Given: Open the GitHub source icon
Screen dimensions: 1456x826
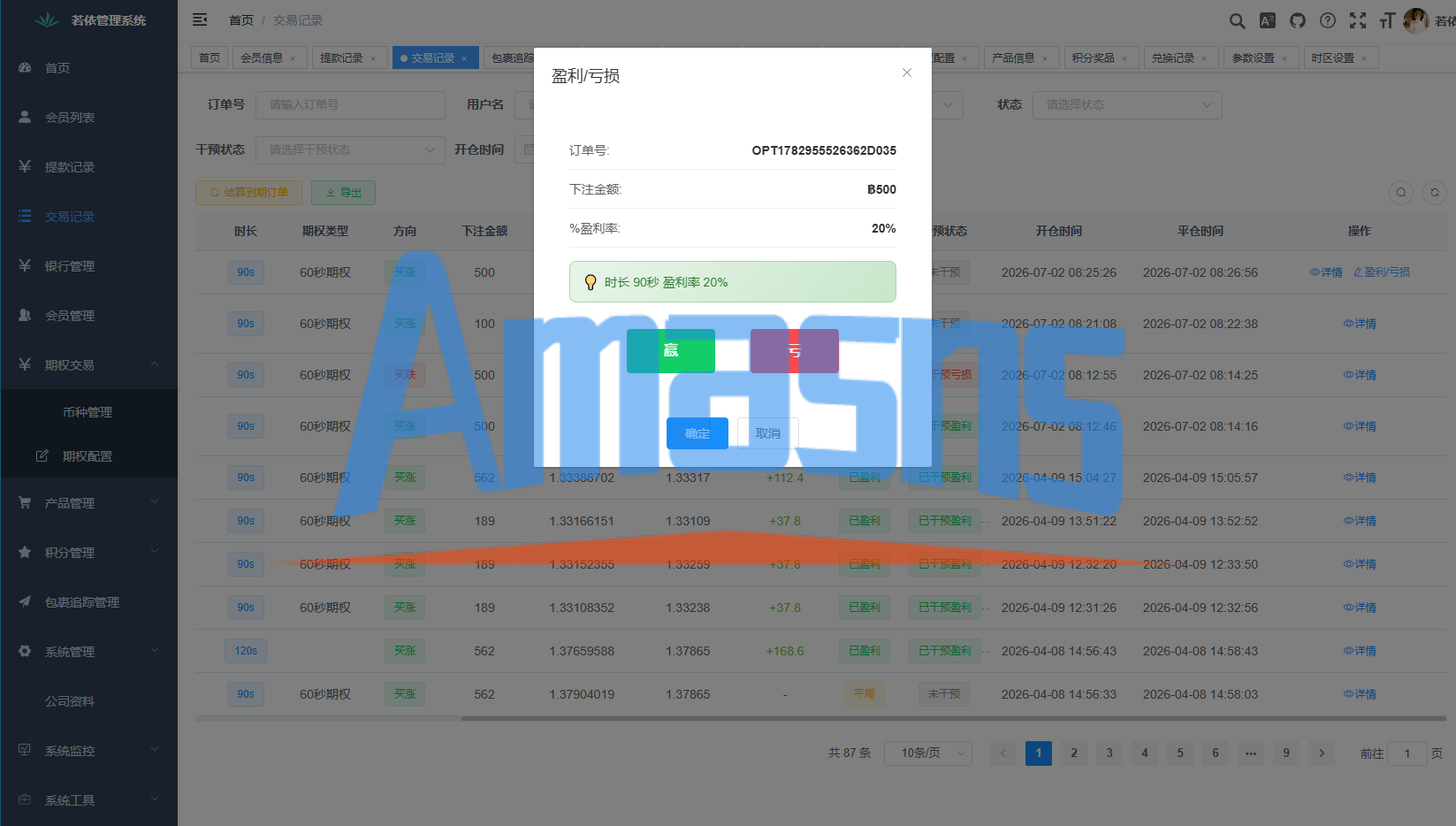Looking at the screenshot, I should point(1298,20).
